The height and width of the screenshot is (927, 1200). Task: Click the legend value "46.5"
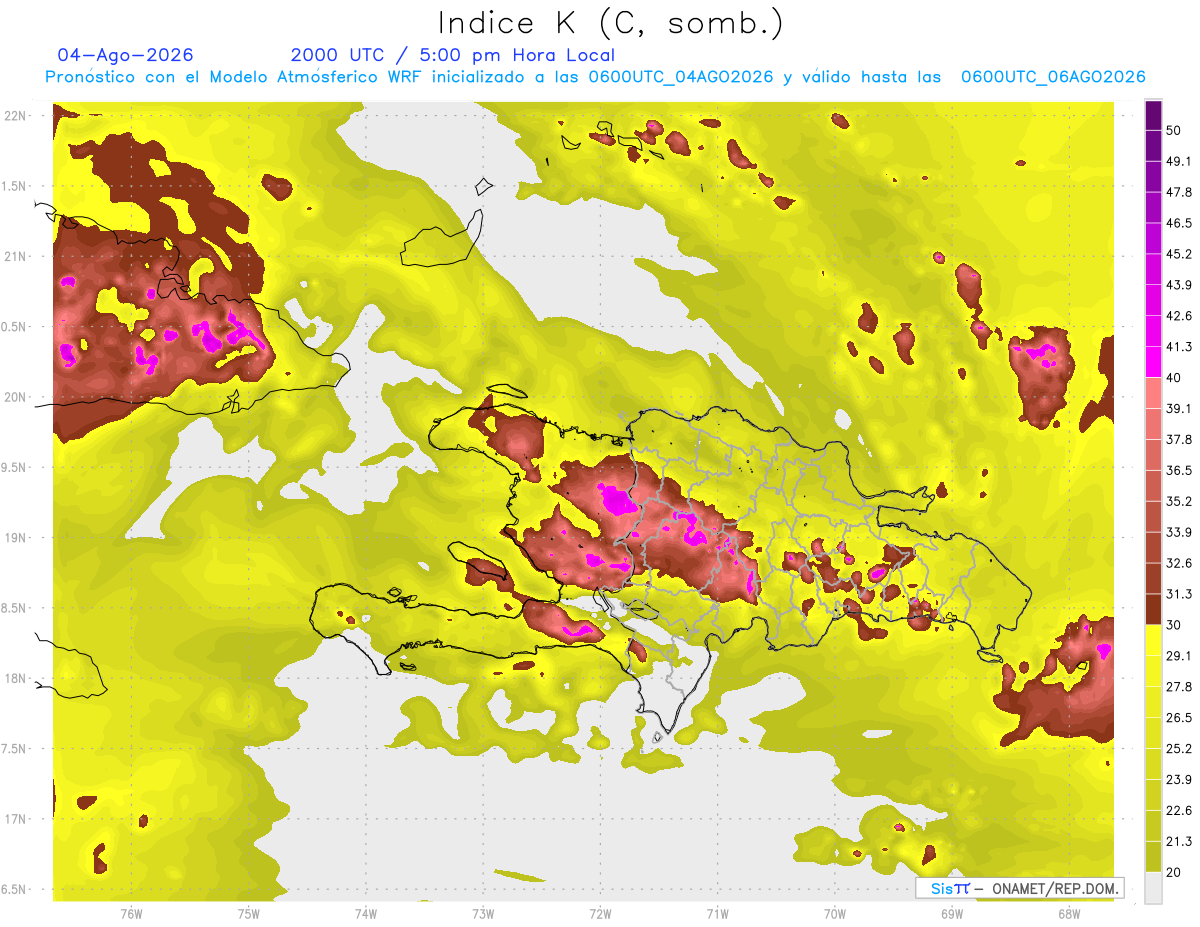[x=1178, y=223]
